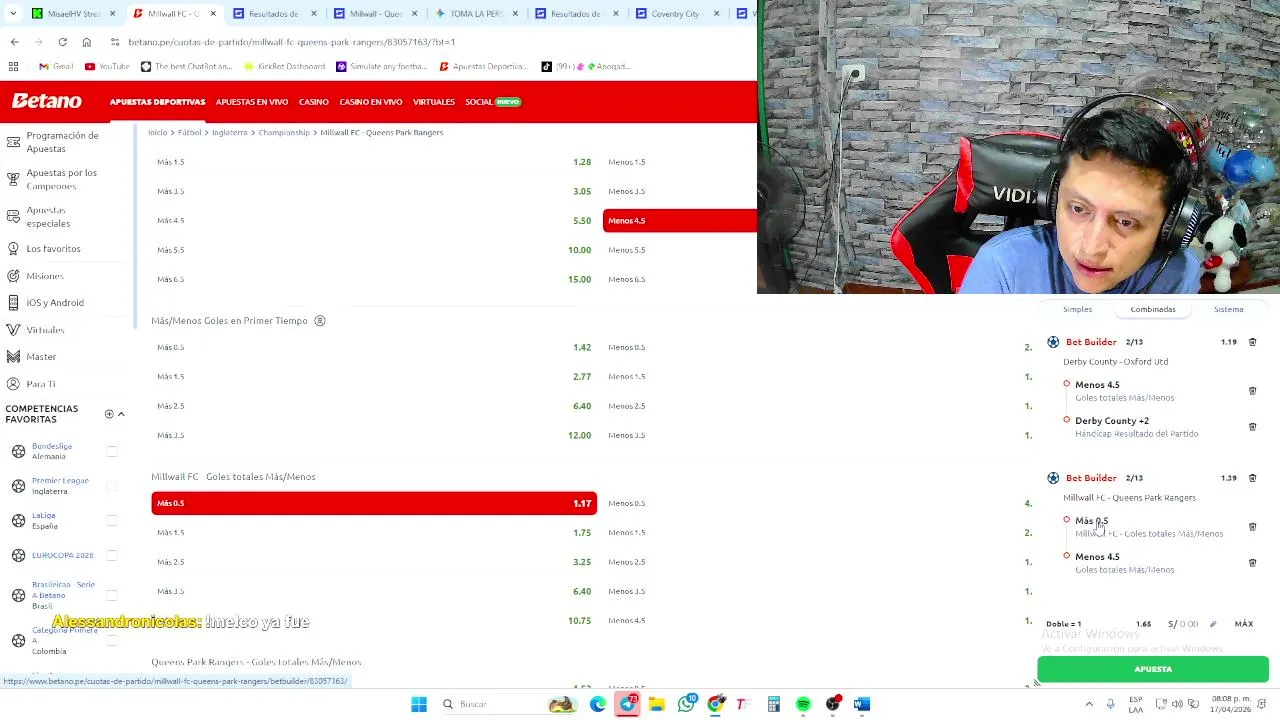Viewport: 1280px width, 720px height.
Task: Open the Casino en Vivo menu
Action: [x=371, y=102]
